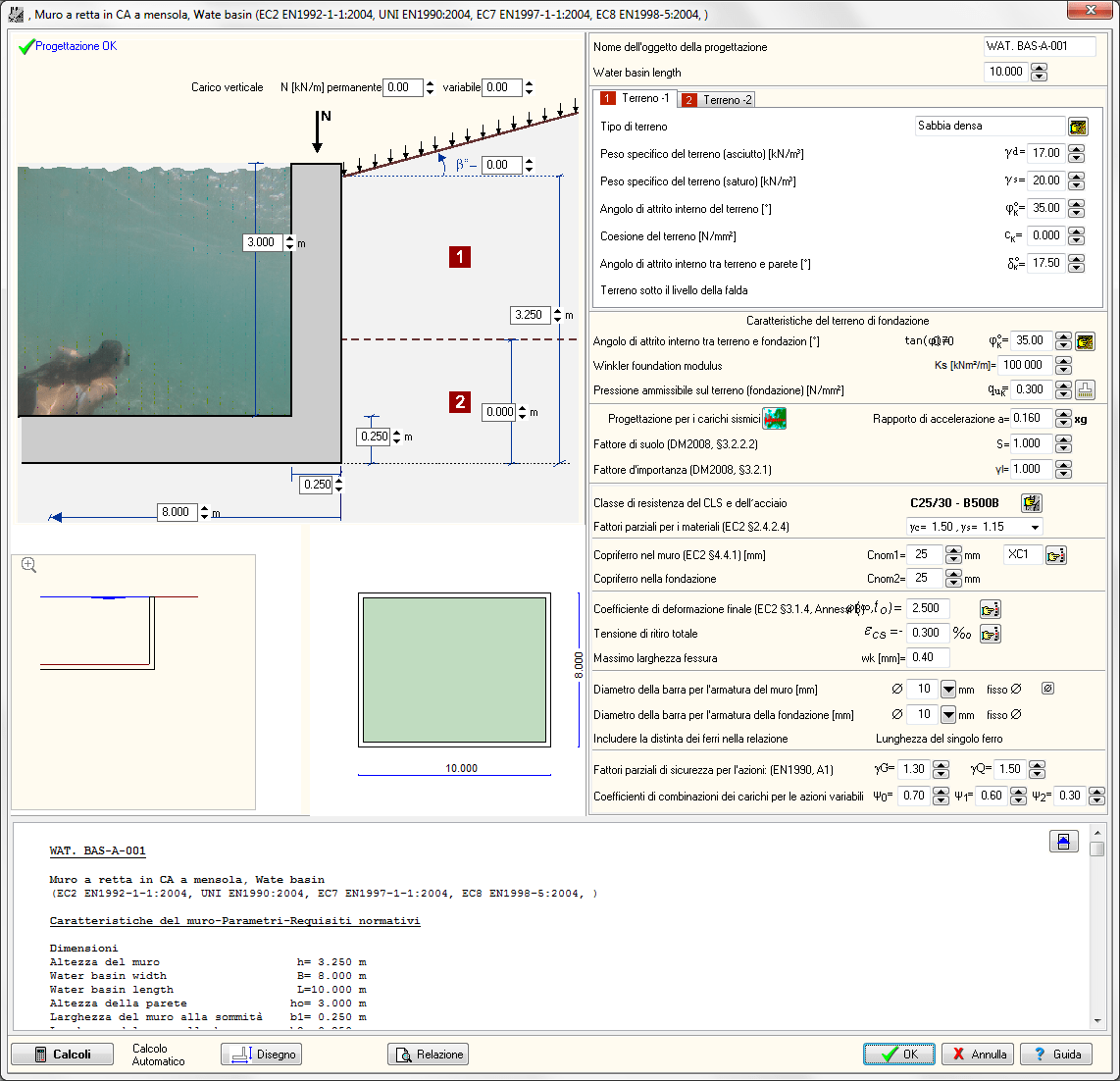Adjust the slope angle β spinner
The width and height of the screenshot is (1120, 1081).
click(x=530, y=165)
